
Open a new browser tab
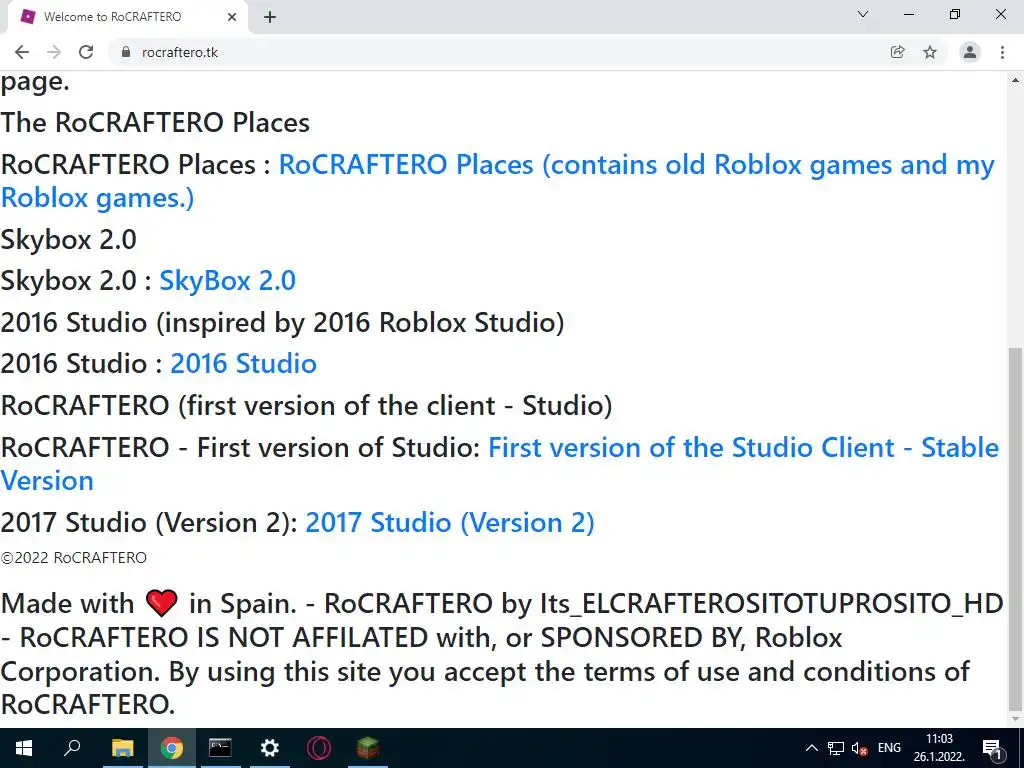(270, 17)
